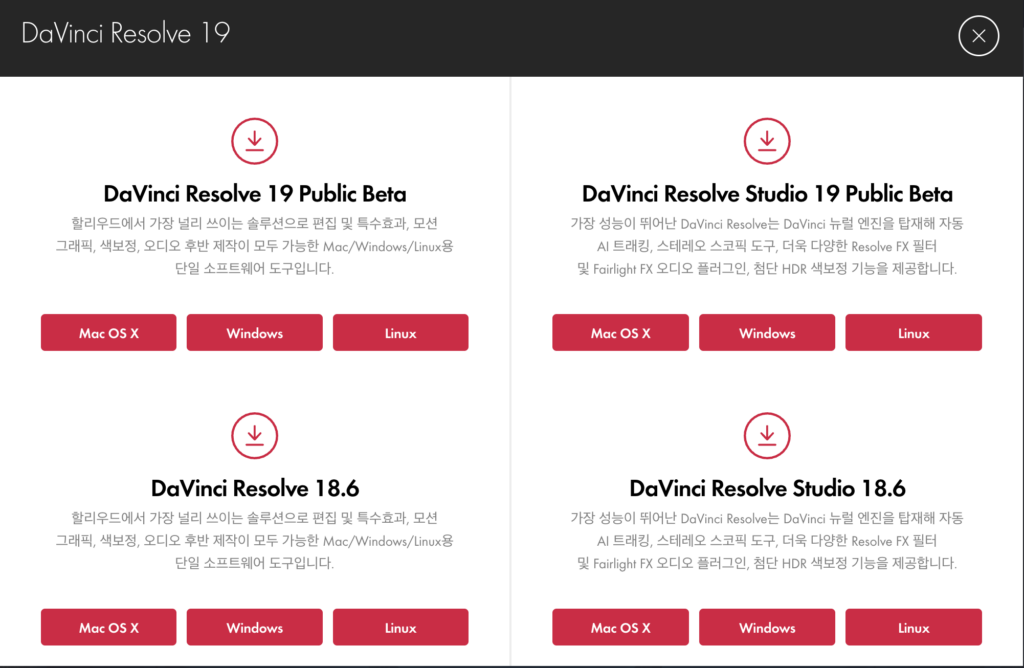The height and width of the screenshot is (668, 1024).
Task: Download Resolve Studio 18.6 for Linux
Action: pyautogui.click(x=913, y=628)
